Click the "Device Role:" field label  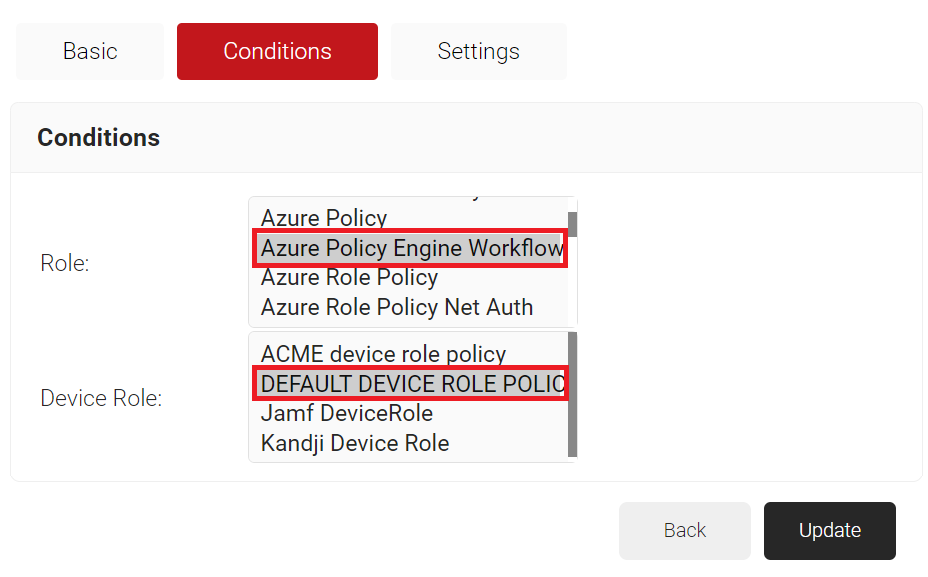coord(101,399)
